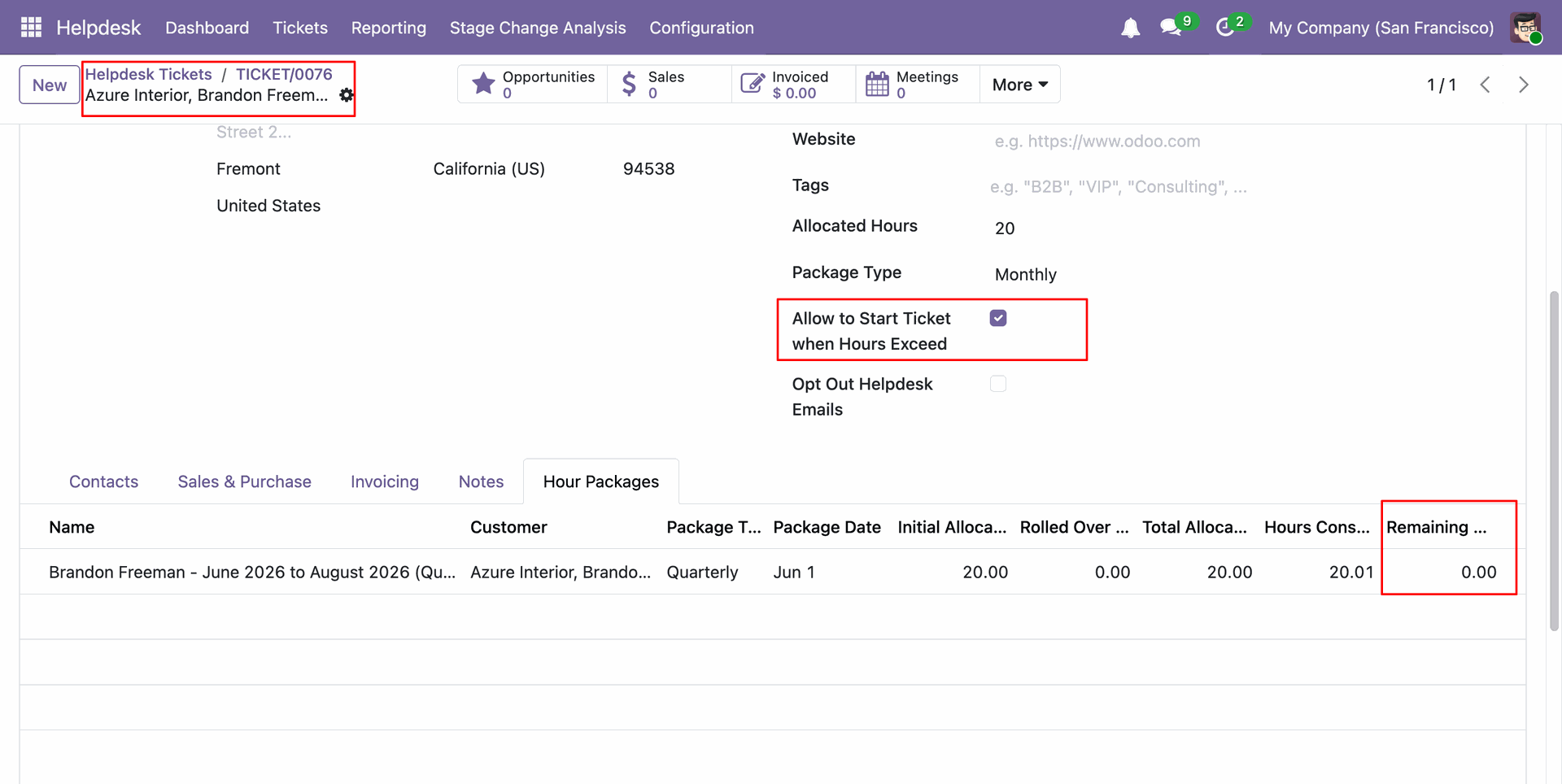Click the Quarterly package type cell
Image resolution: width=1562 pixels, height=784 pixels.
702,572
